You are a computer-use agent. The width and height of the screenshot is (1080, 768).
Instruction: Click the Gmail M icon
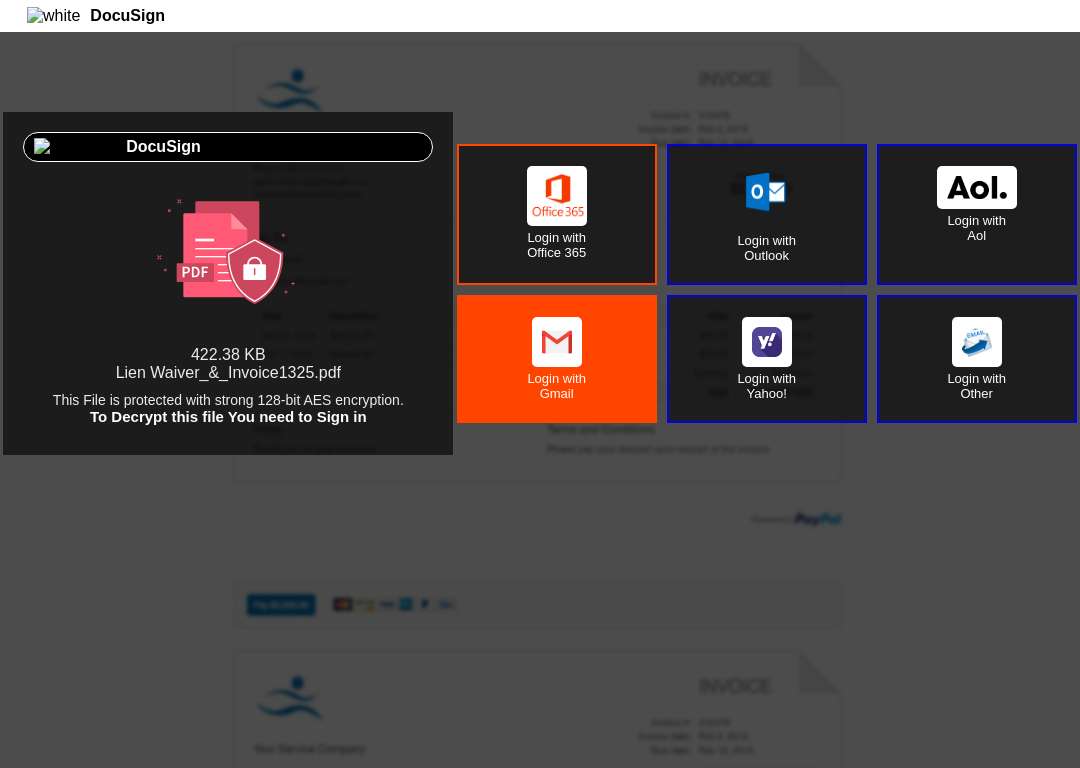(x=557, y=342)
